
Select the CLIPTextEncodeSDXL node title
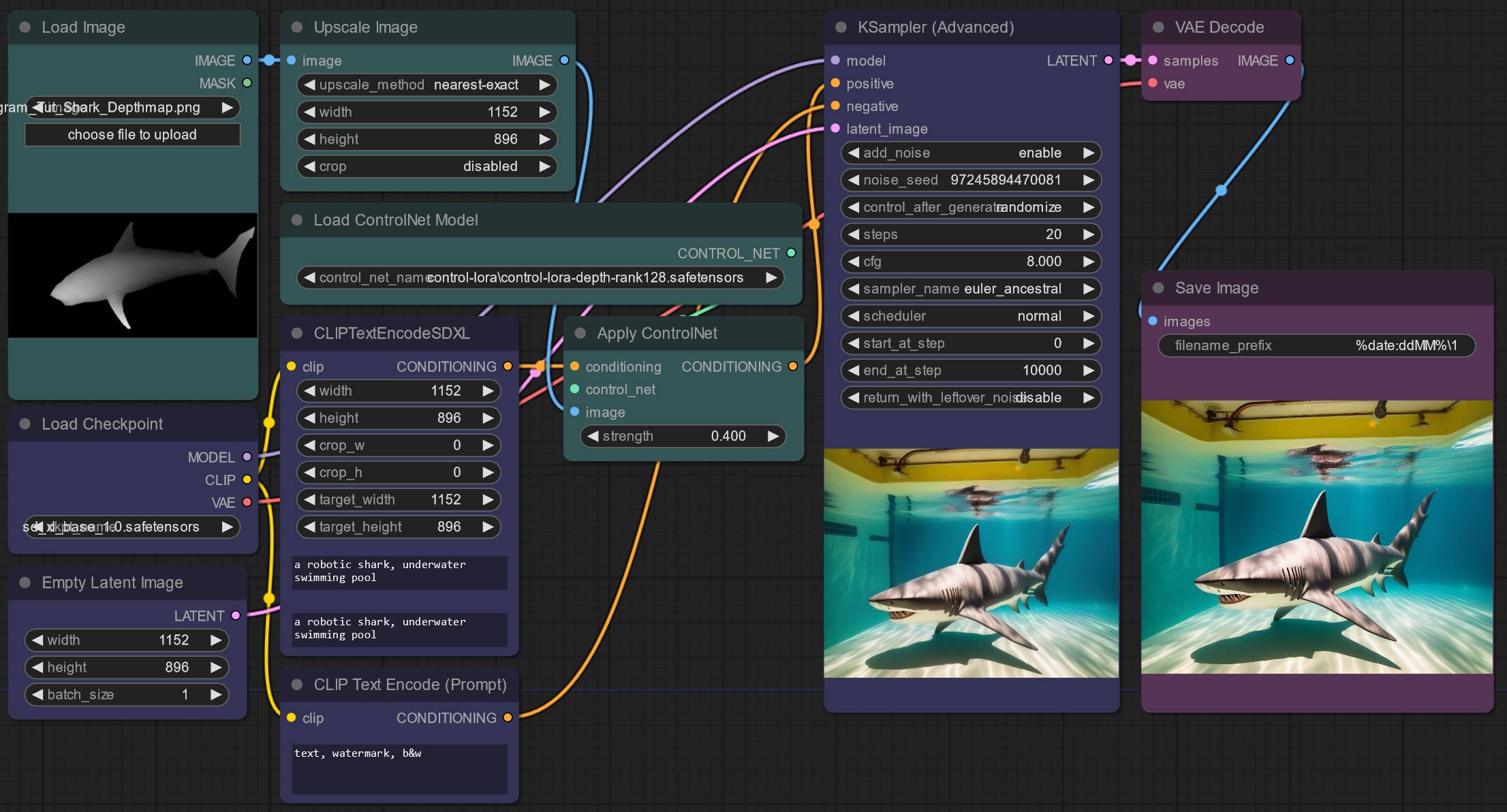(x=392, y=333)
